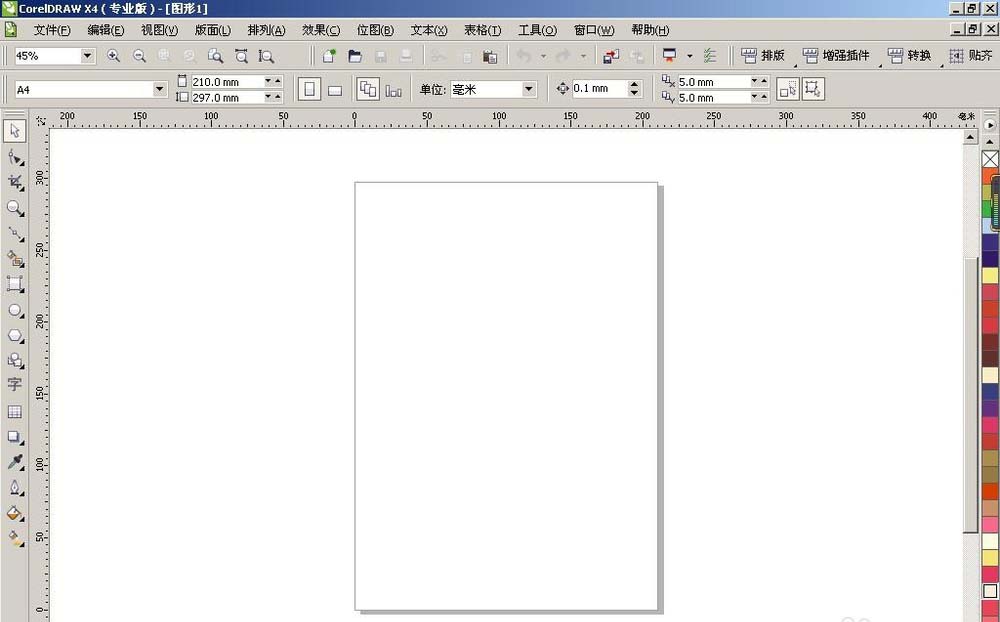Click the 增强插件 toolbar button
Image resolution: width=1000 pixels, height=622 pixels.
pyautogui.click(x=836, y=56)
